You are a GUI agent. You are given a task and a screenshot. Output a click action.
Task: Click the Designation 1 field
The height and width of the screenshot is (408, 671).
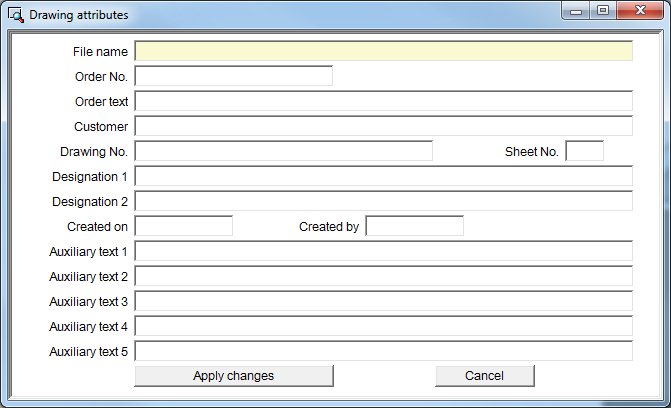point(383,176)
